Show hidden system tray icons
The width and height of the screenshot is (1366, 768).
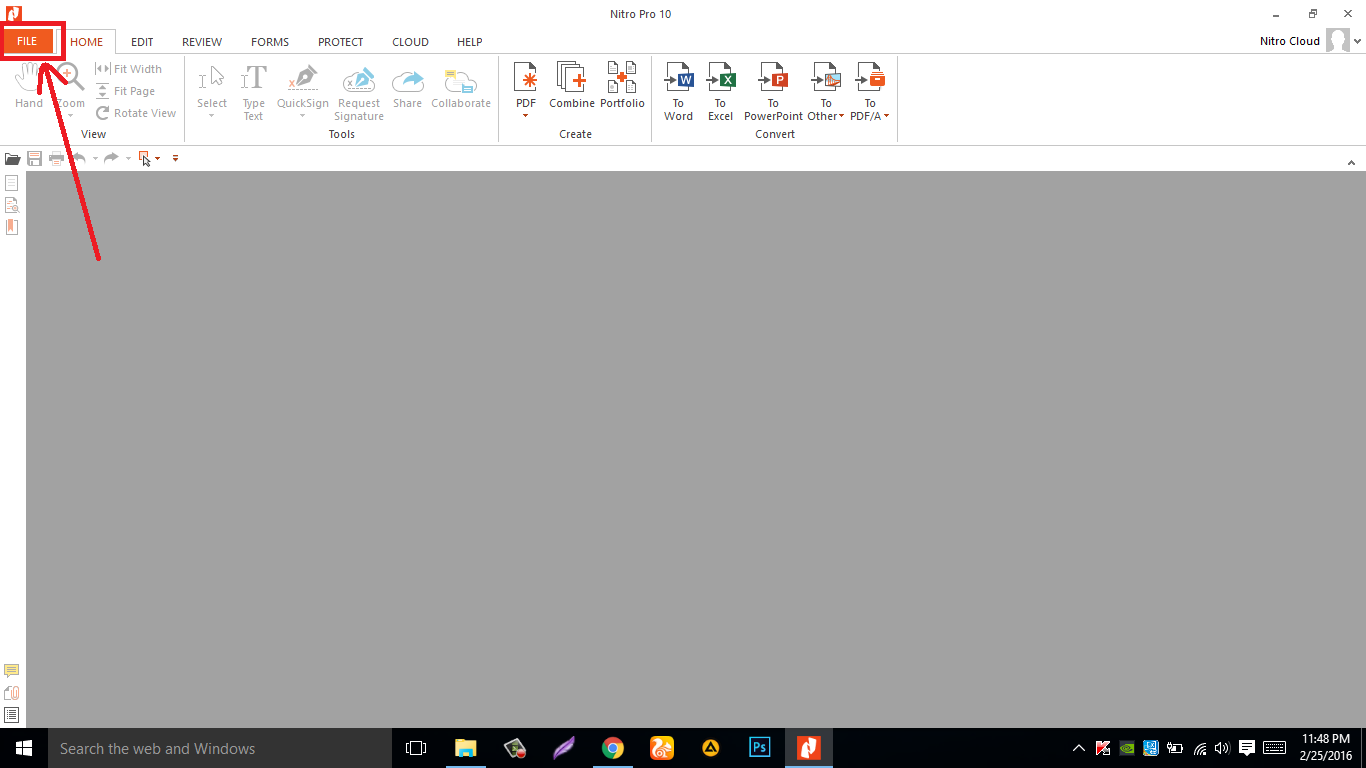pyautogui.click(x=1079, y=748)
